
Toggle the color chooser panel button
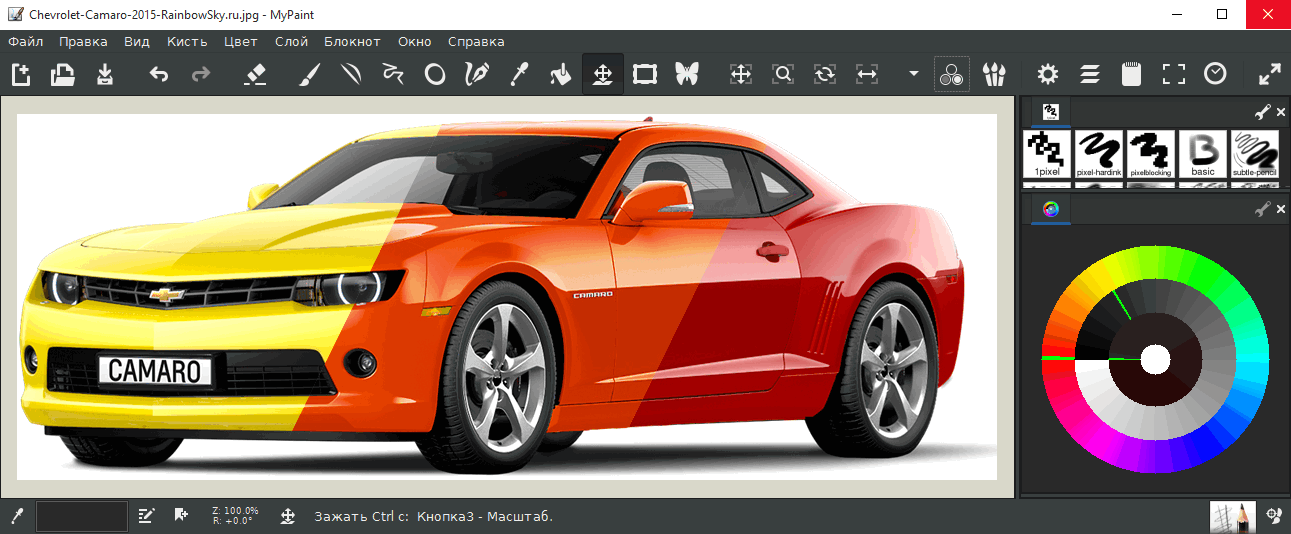[952, 74]
